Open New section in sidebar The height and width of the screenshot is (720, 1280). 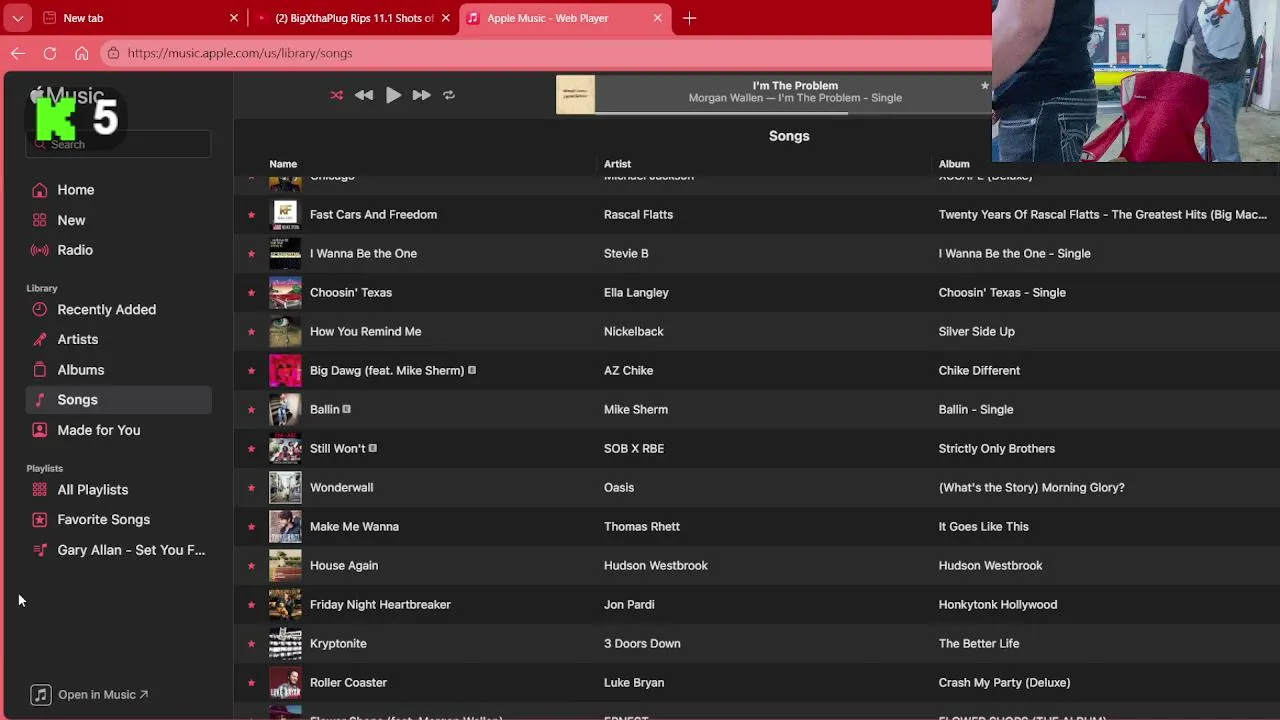[x=118, y=220]
